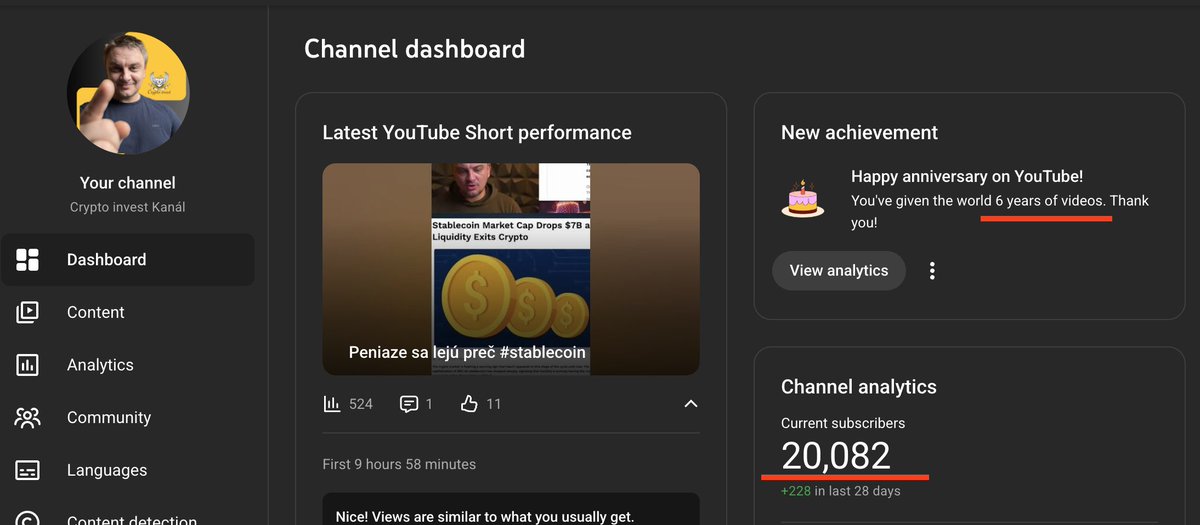This screenshot has width=1200, height=525.
Task: Click the Content play-box icon
Action: pyautogui.click(x=28, y=313)
